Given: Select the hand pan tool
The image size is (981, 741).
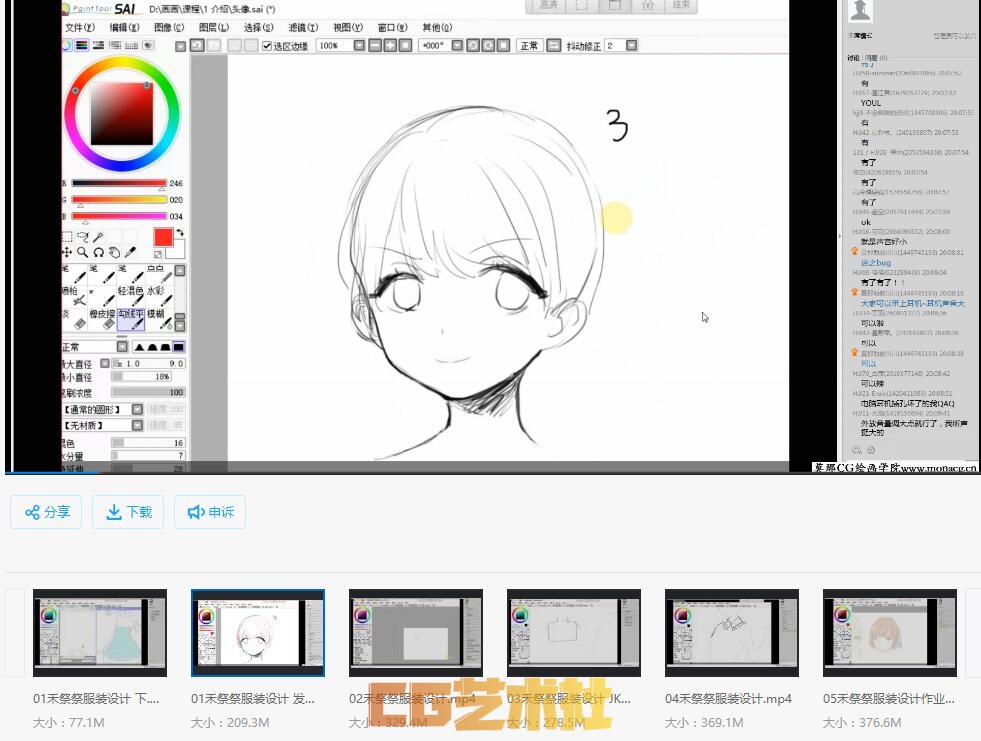Looking at the screenshot, I should (114, 252).
